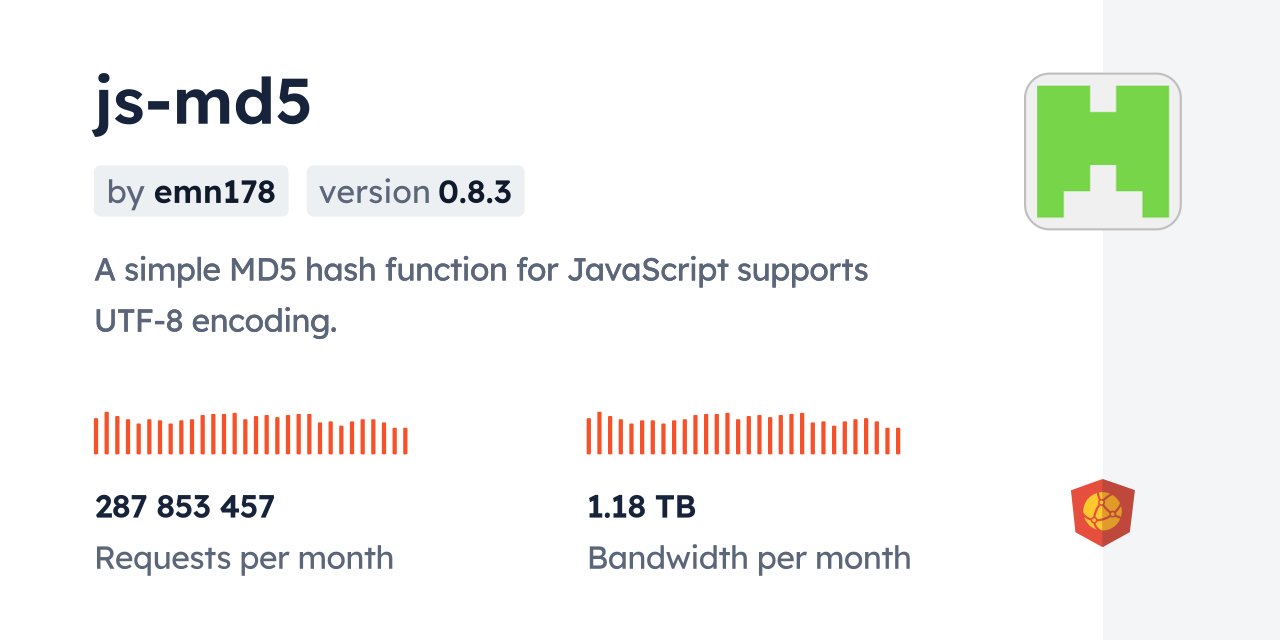
Task: Click the middle of the bandwidth bar chart
Action: pos(743,434)
